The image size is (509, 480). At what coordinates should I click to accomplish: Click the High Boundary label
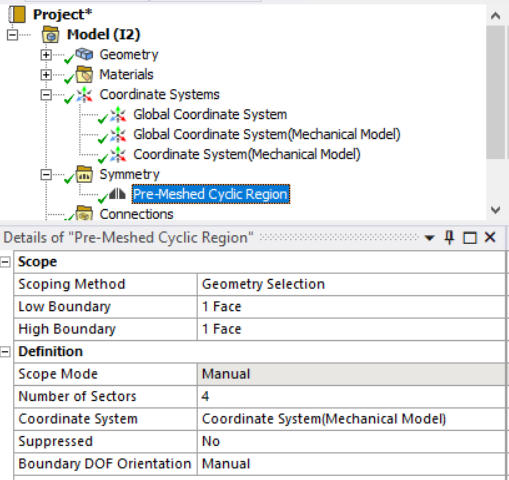click(x=67, y=329)
